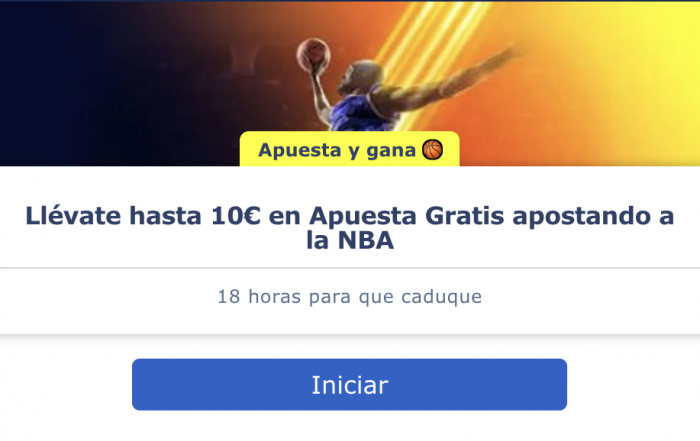700x441 pixels.
Task: Click the number "18" in the expiry text
Action: (x=229, y=297)
